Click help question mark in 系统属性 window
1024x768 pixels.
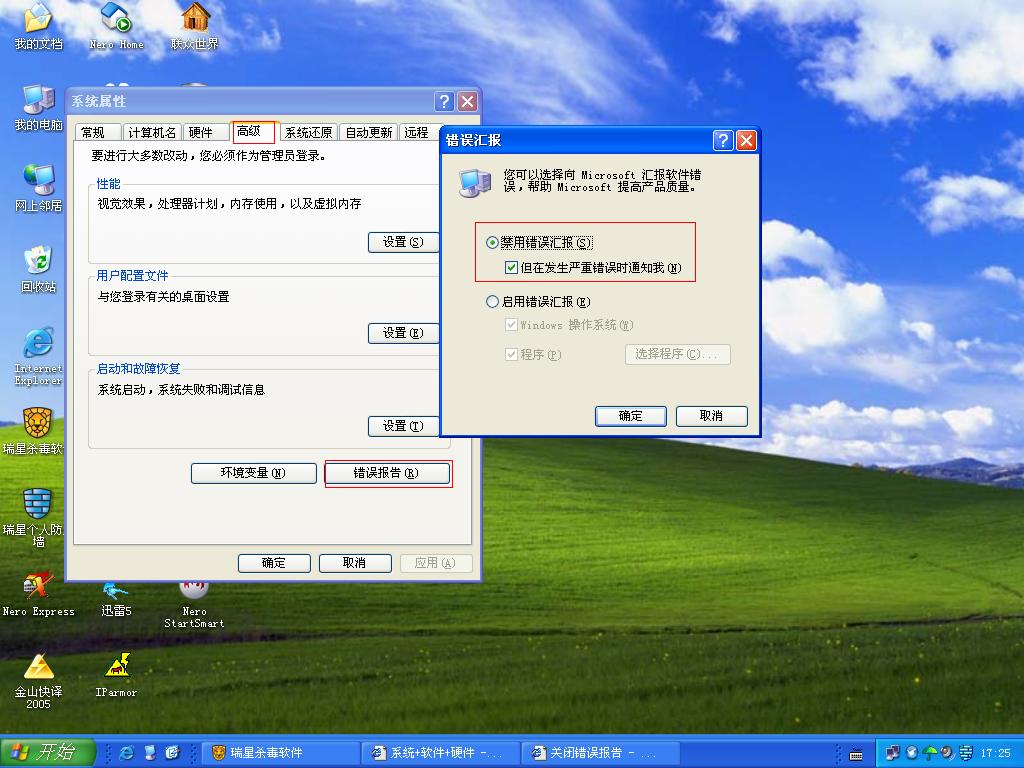[444, 101]
